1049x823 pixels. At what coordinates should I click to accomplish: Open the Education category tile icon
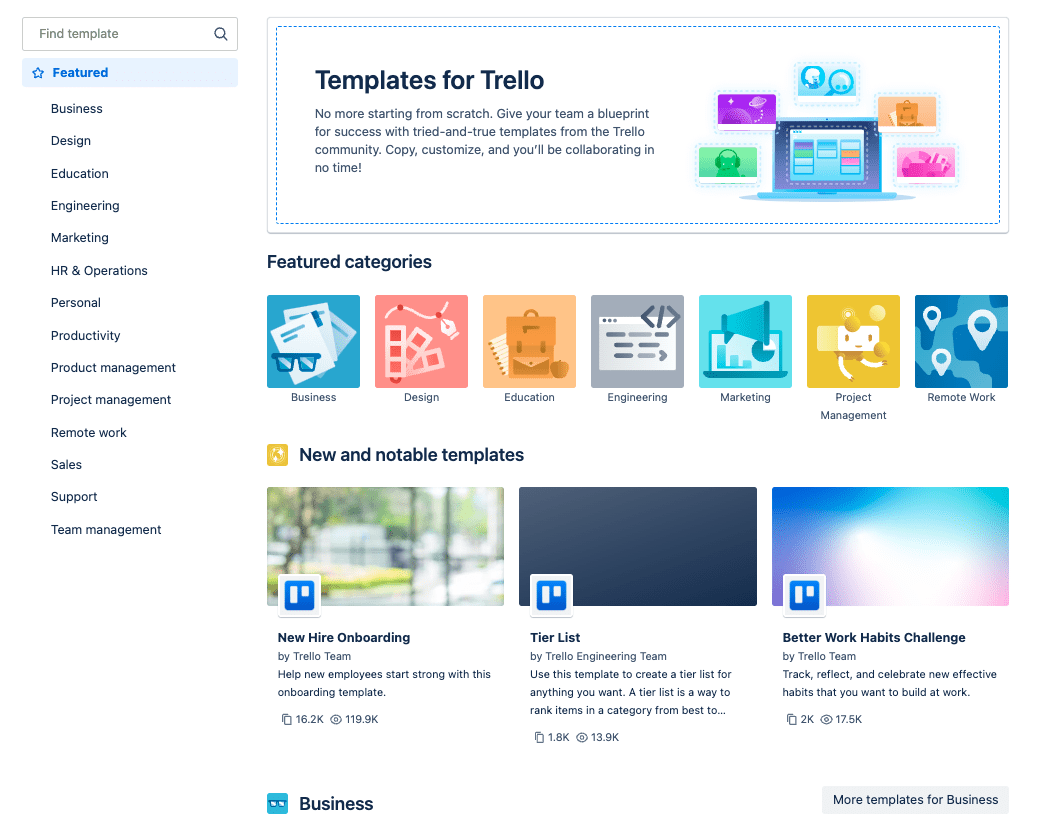529,341
